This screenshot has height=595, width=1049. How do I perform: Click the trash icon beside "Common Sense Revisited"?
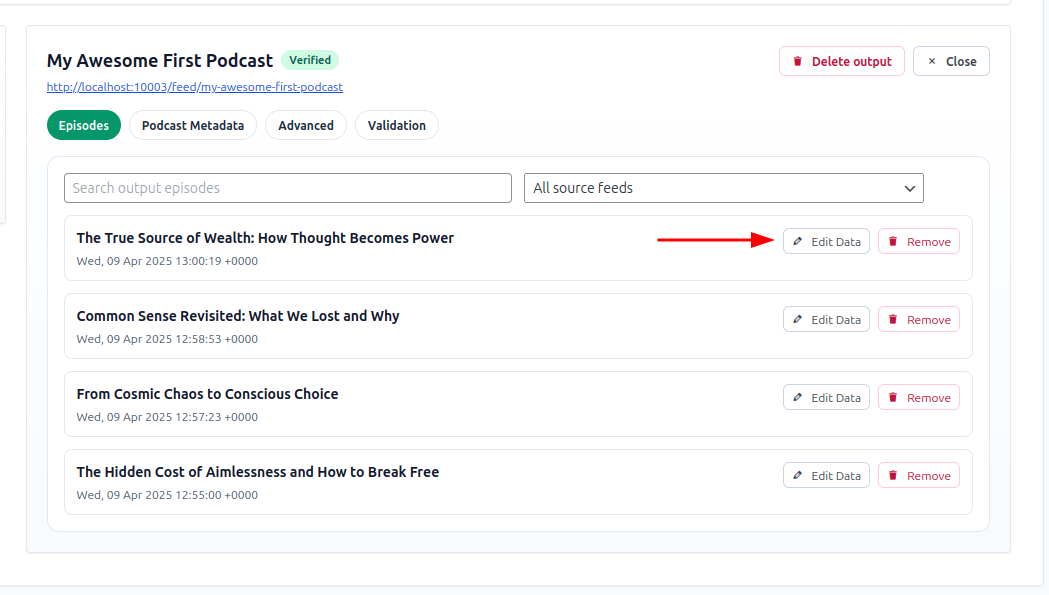893,319
